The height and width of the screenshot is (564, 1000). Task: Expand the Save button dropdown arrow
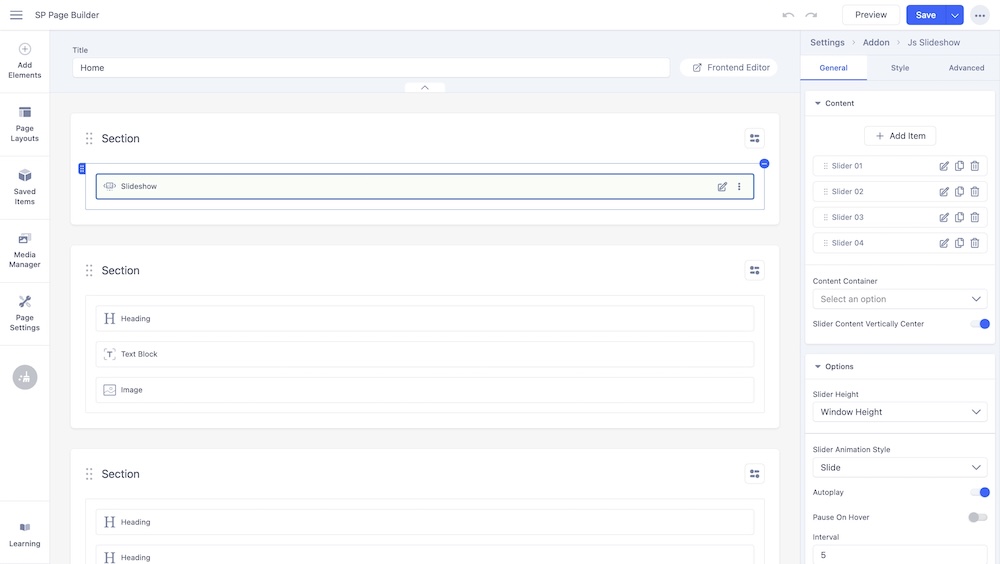pyautogui.click(x=955, y=15)
